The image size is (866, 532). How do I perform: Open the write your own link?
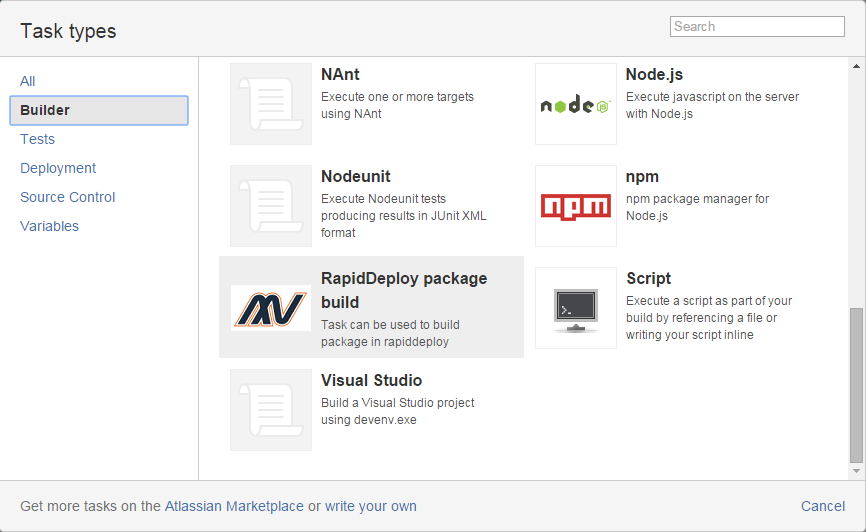coord(371,506)
